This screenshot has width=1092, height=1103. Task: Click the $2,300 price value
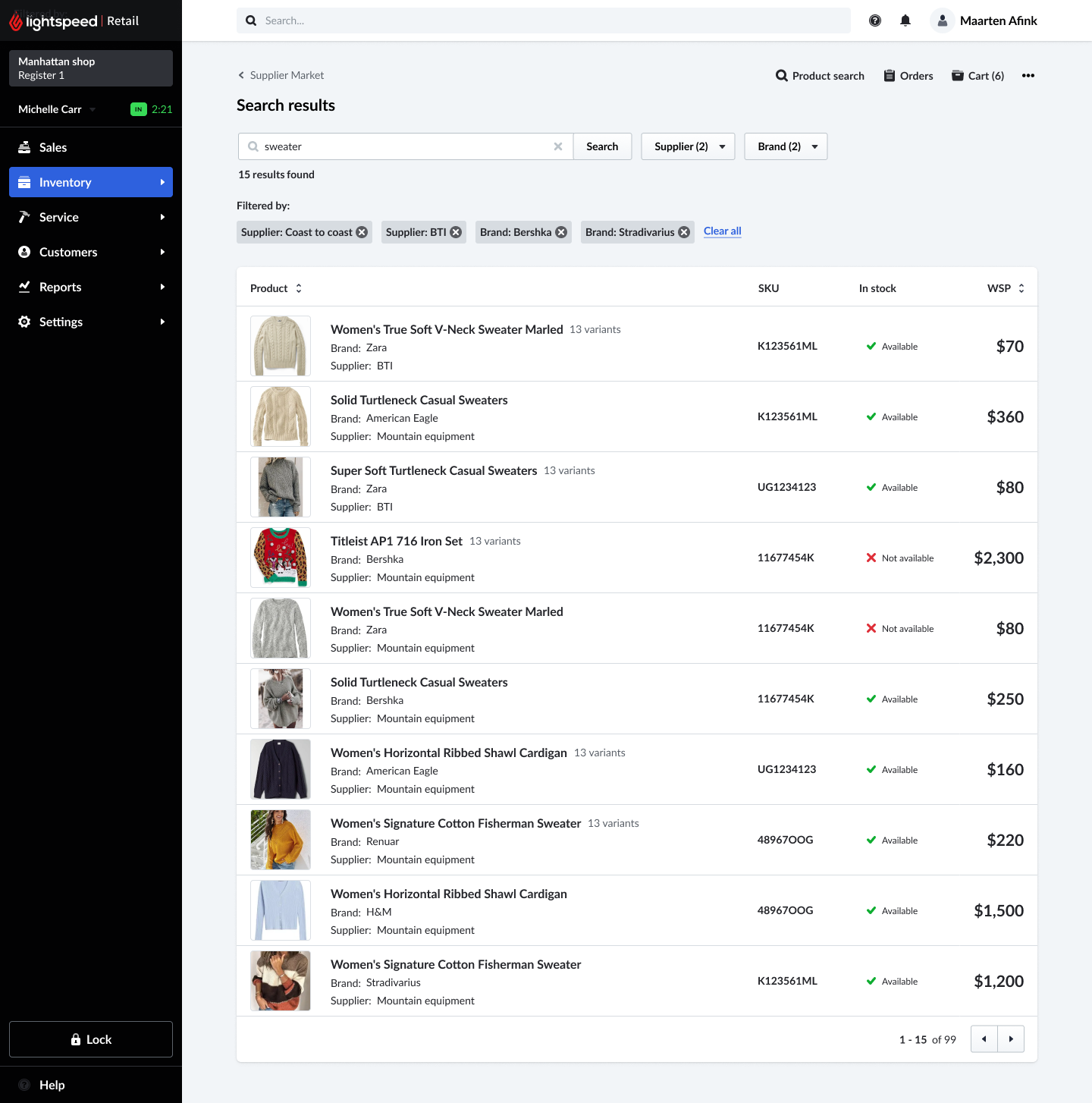coord(999,558)
